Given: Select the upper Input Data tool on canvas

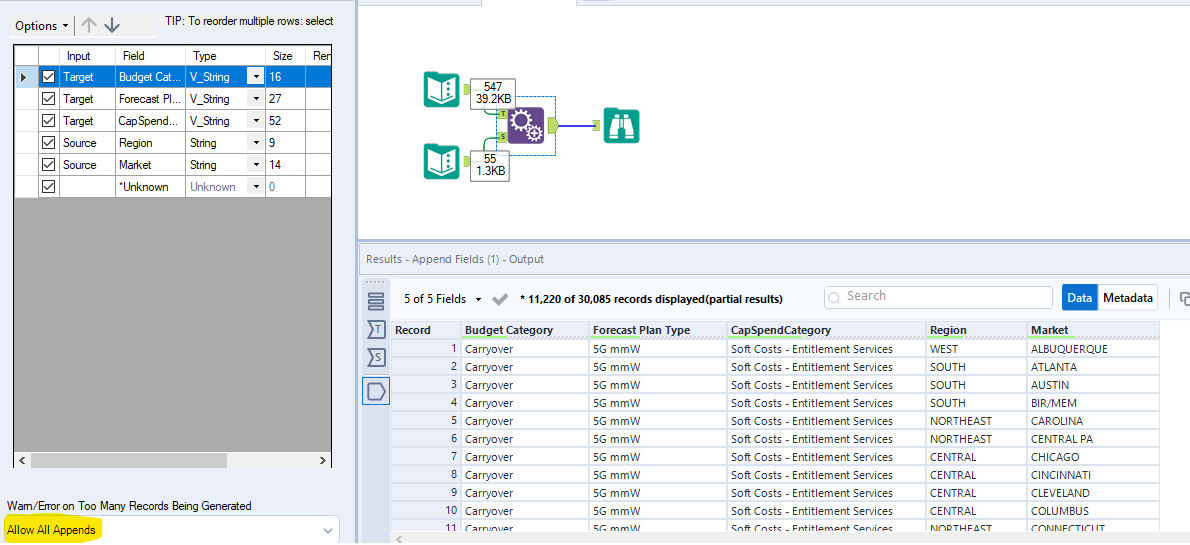Looking at the screenshot, I should point(441,90).
